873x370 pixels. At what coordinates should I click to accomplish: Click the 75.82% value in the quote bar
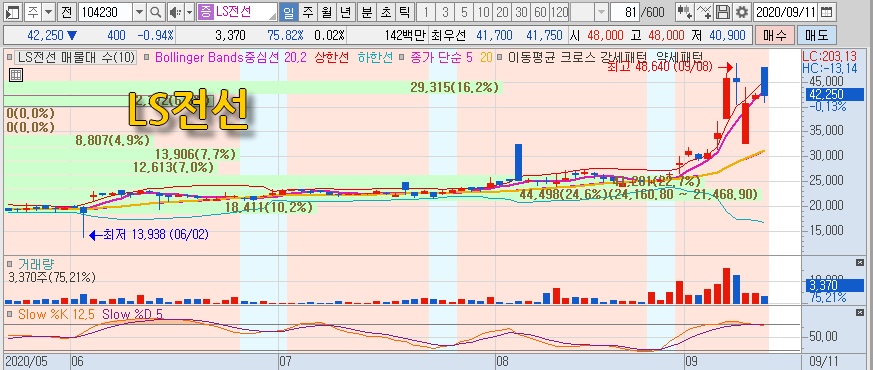285,36
